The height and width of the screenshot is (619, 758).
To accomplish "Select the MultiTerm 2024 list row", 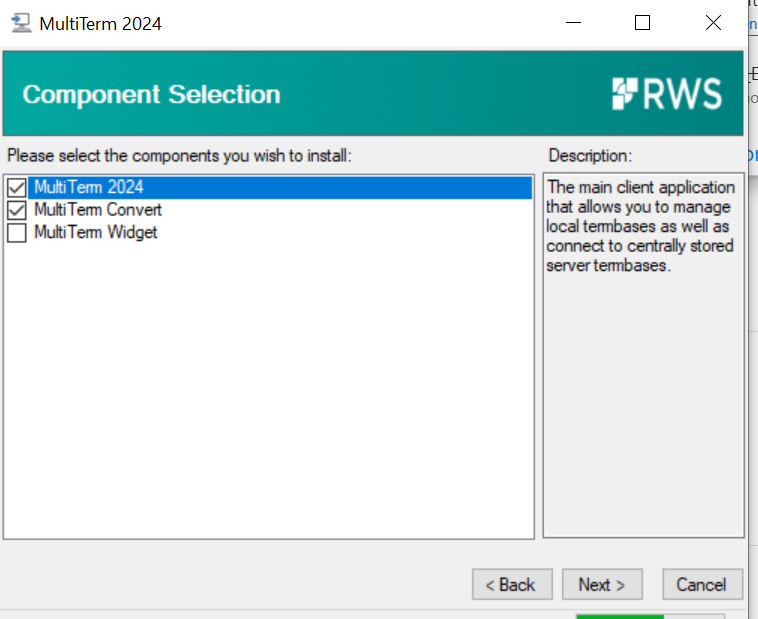I will click(280, 188).
